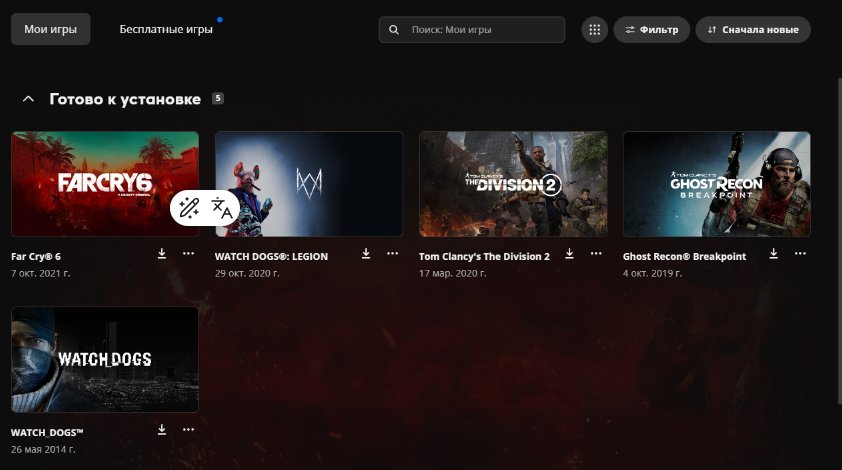Click the Поиск: Мои игры search field

point(472,30)
